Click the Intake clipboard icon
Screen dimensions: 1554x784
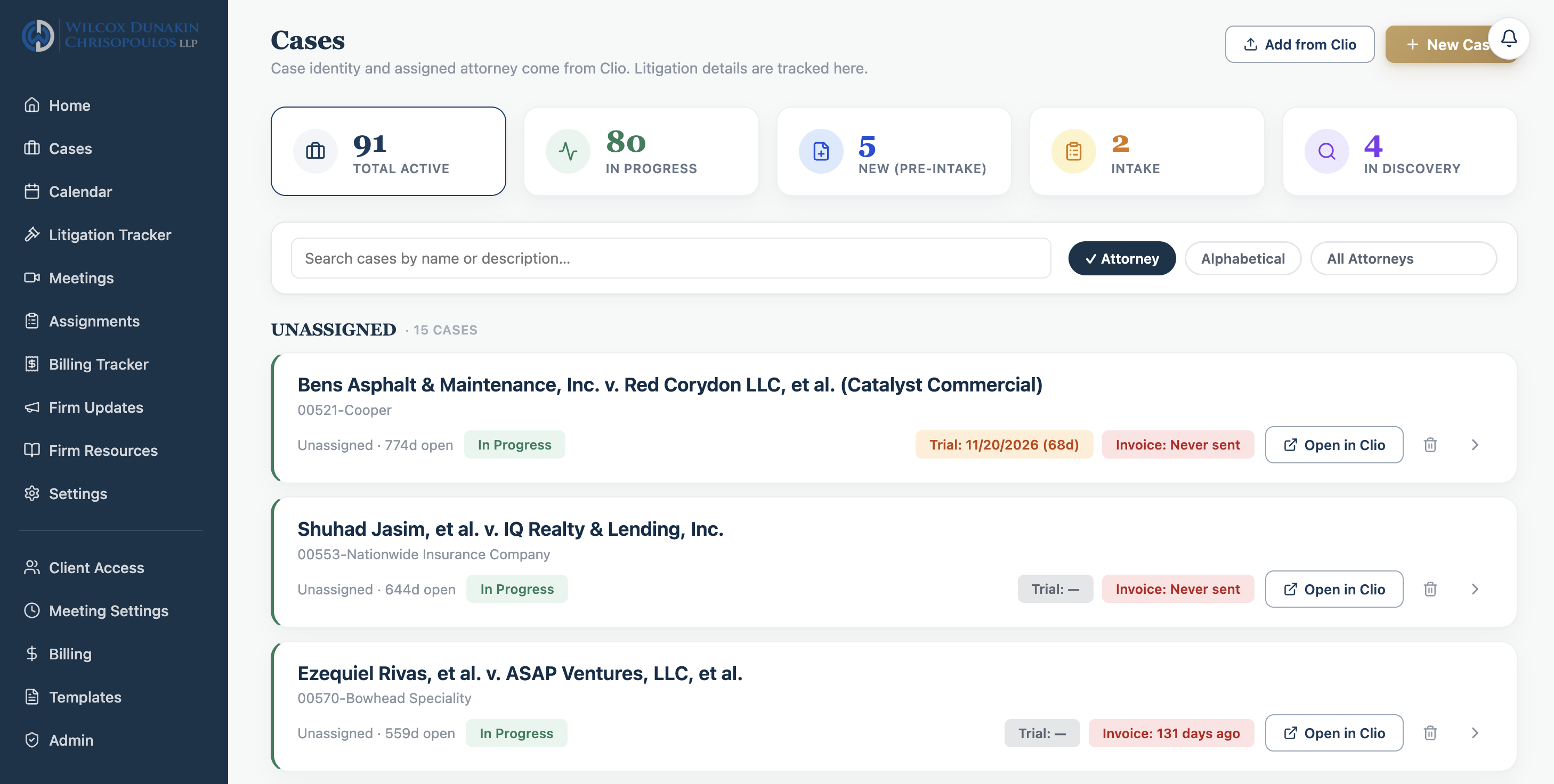(1073, 151)
